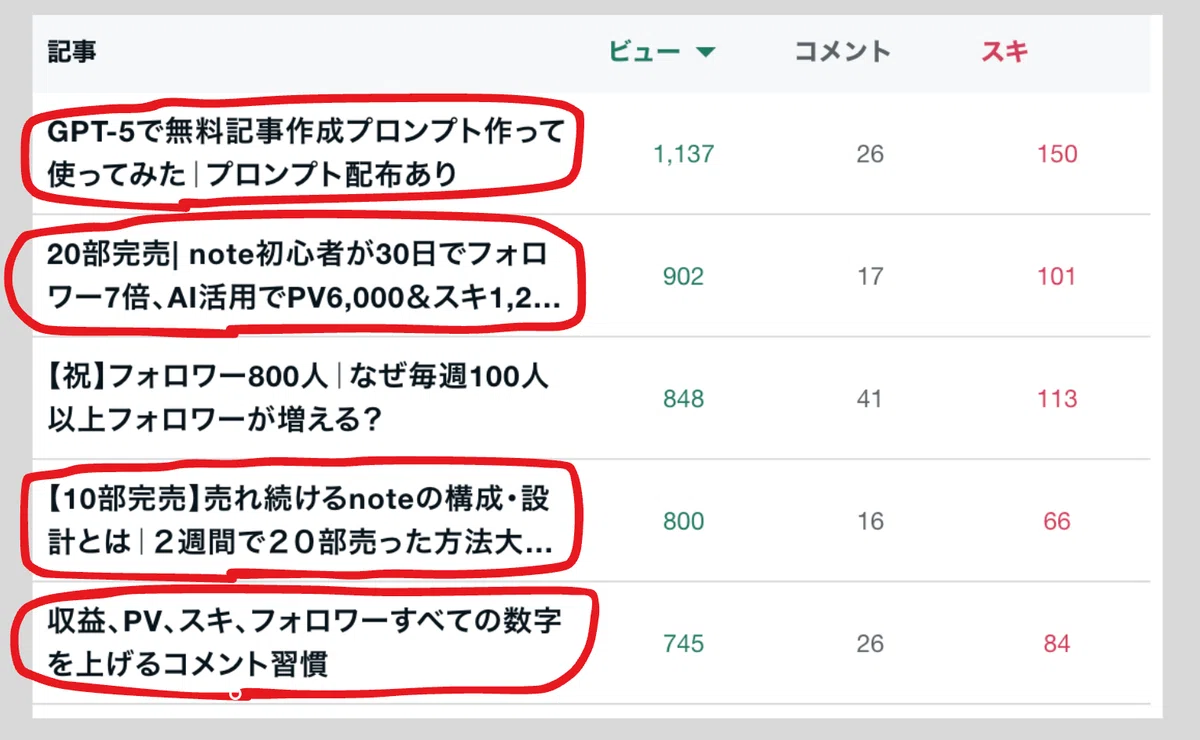The width and height of the screenshot is (1200, 740).
Task: Click the 848 view count
Action: (684, 399)
